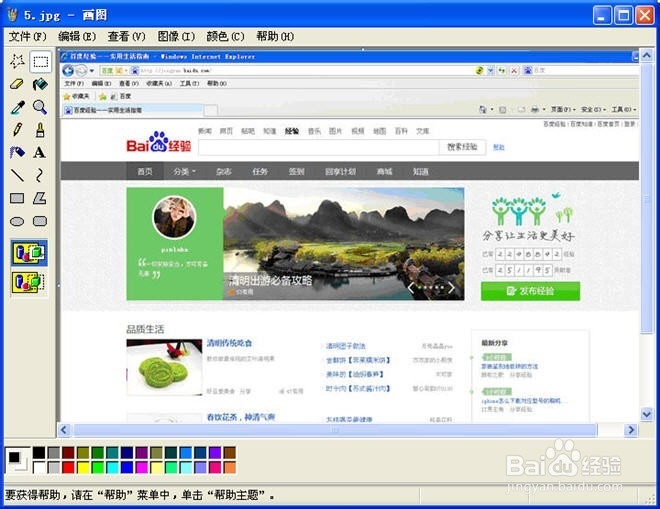The image size is (660, 509).
Task: Choose the Curve tool
Action: click(40, 175)
